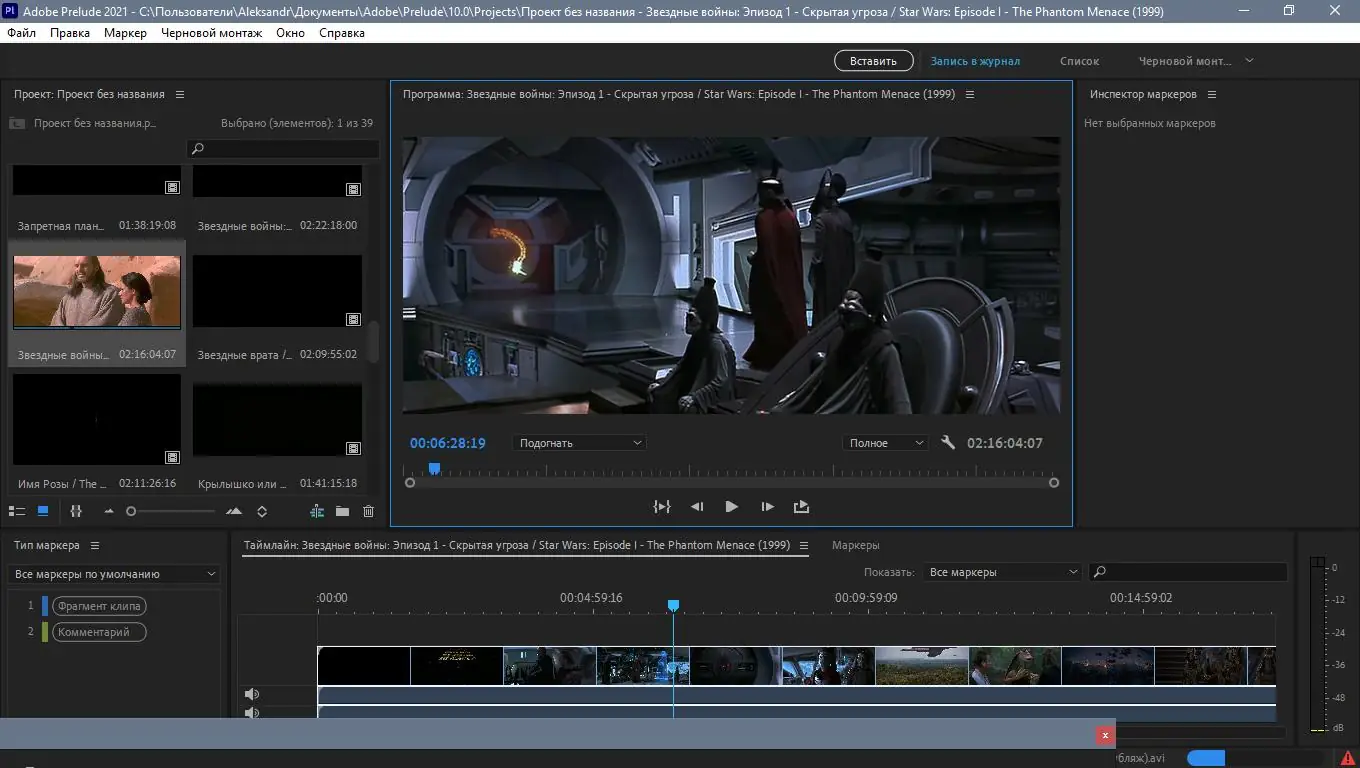Open the 'Маркер' menu
Viewport: 1360px width, 768px height.
pos(125,33)
